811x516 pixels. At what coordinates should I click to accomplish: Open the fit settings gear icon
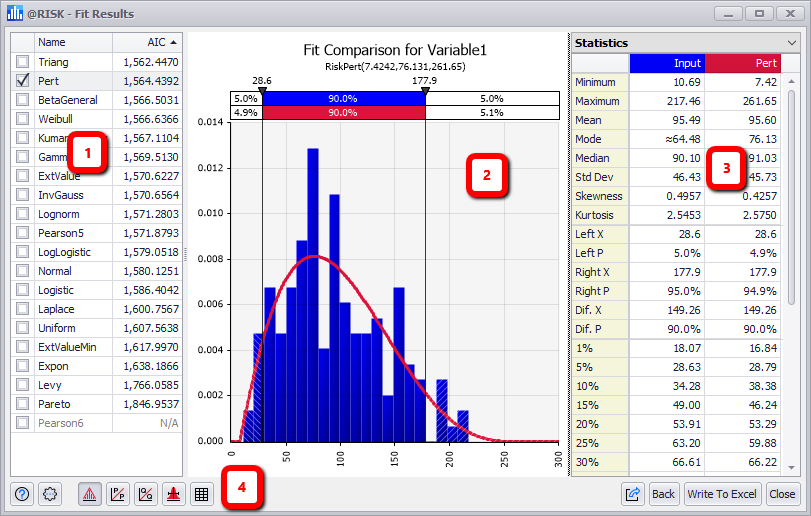click(51, 493)
